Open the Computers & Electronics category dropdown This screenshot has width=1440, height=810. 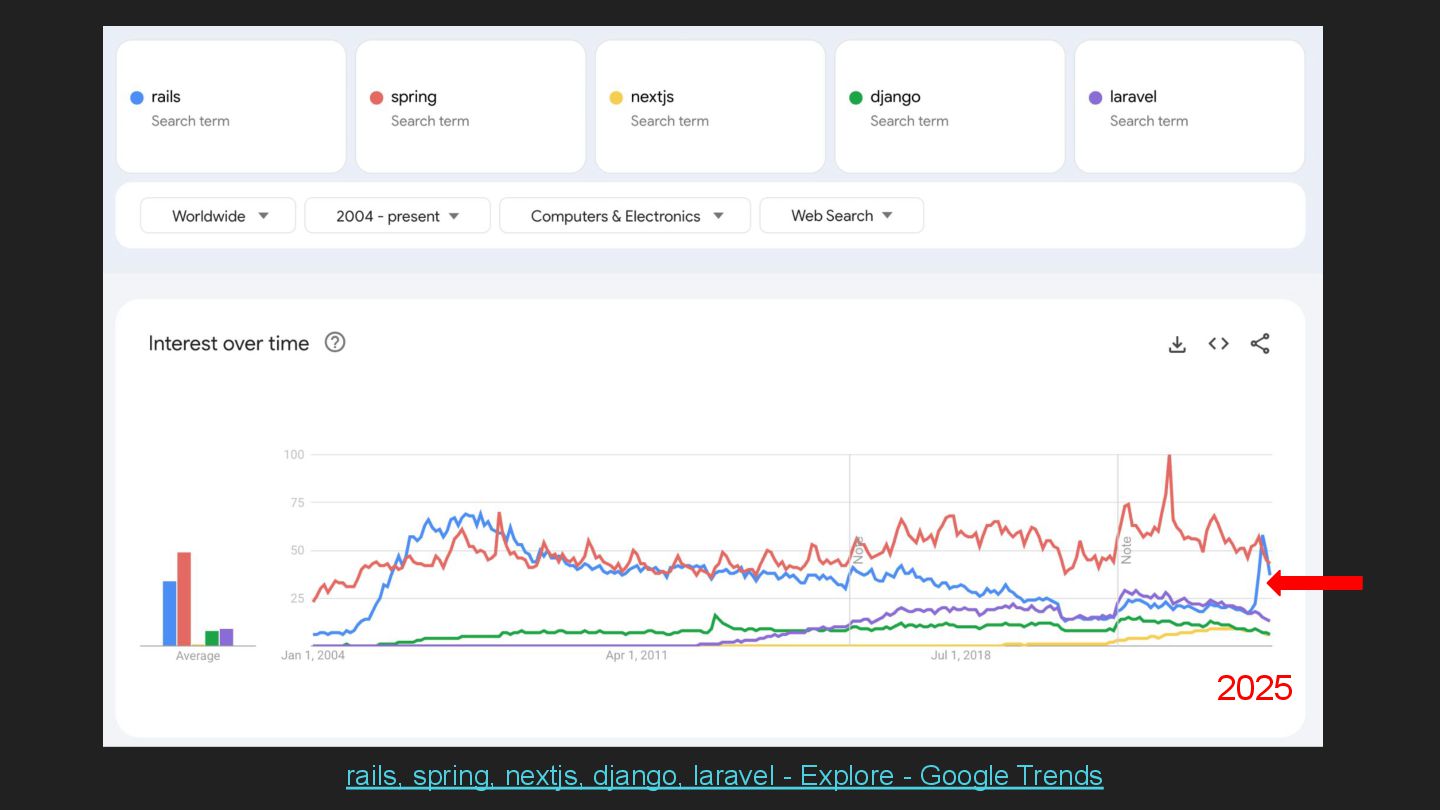pos(625,216)
